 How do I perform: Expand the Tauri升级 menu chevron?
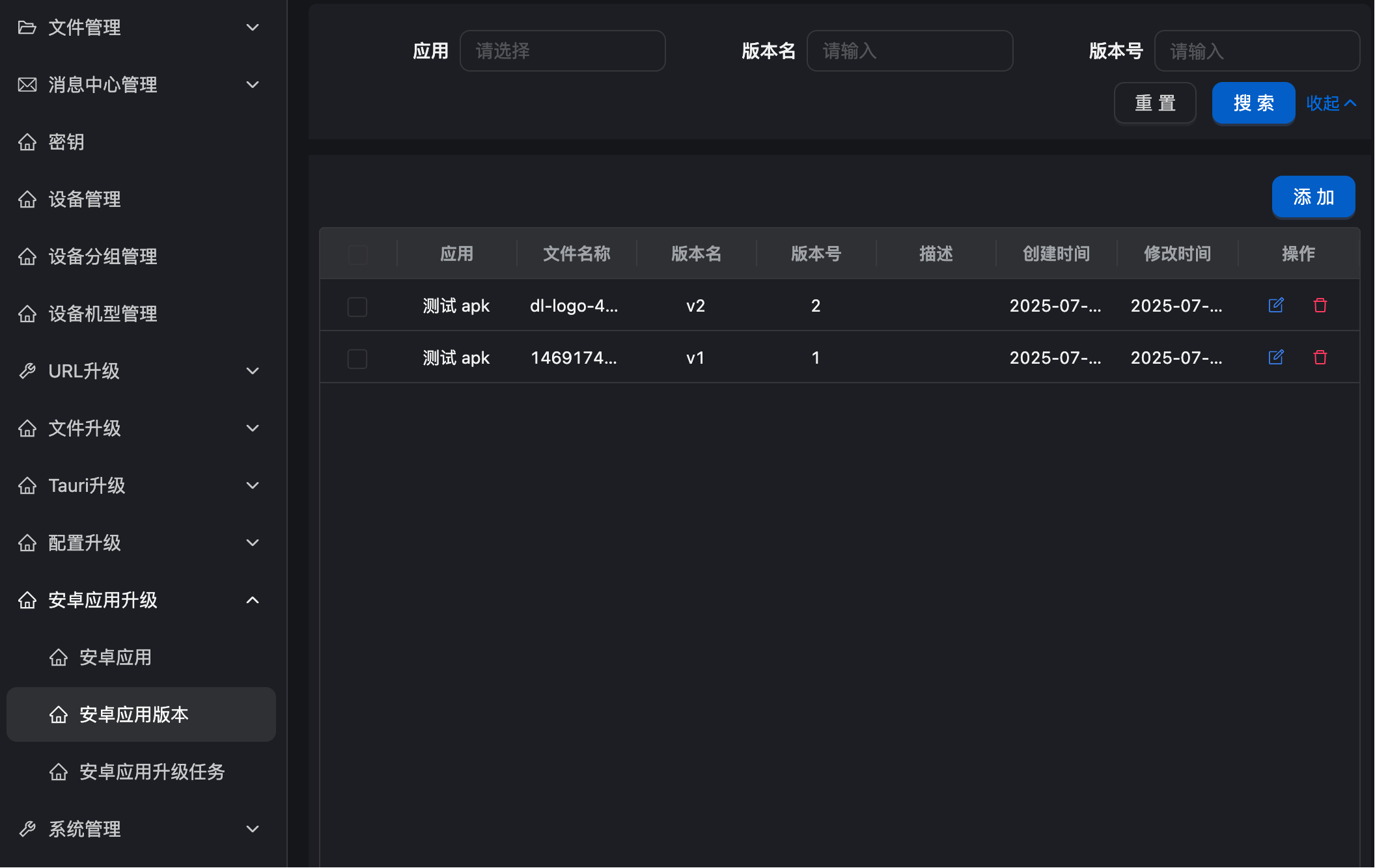click(x=253, y=485)
